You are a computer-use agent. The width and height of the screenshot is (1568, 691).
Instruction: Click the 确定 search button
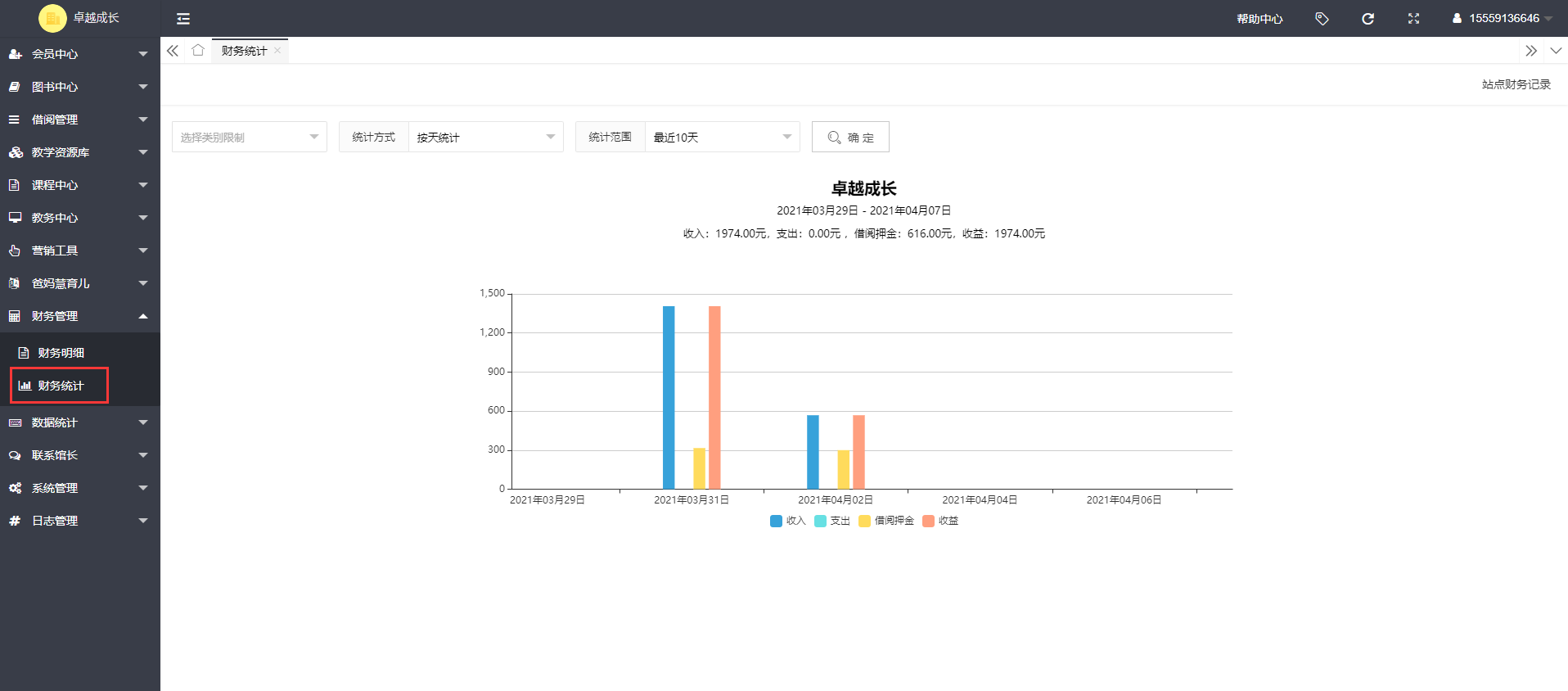tap(850, 137)
